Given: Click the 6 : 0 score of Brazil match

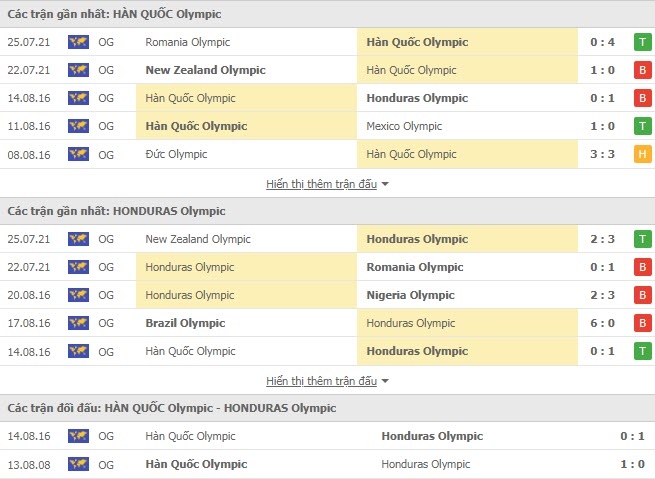Looking at the screenshot, I should pyautogui.click(x=602, y=323).
